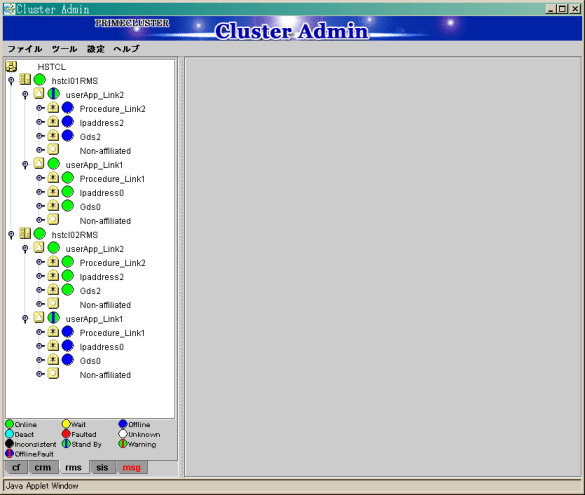Select the HSTCL root label
The height and width of the screenshot is (495, 585).
coord(51,67)
